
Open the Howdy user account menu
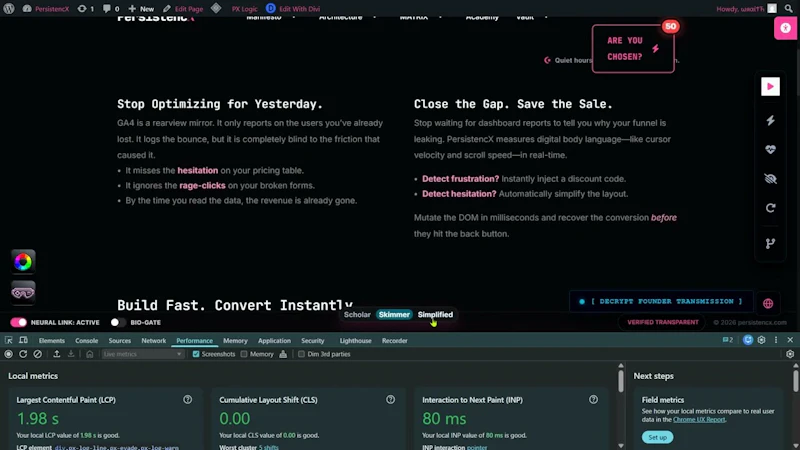pos(746,9)
